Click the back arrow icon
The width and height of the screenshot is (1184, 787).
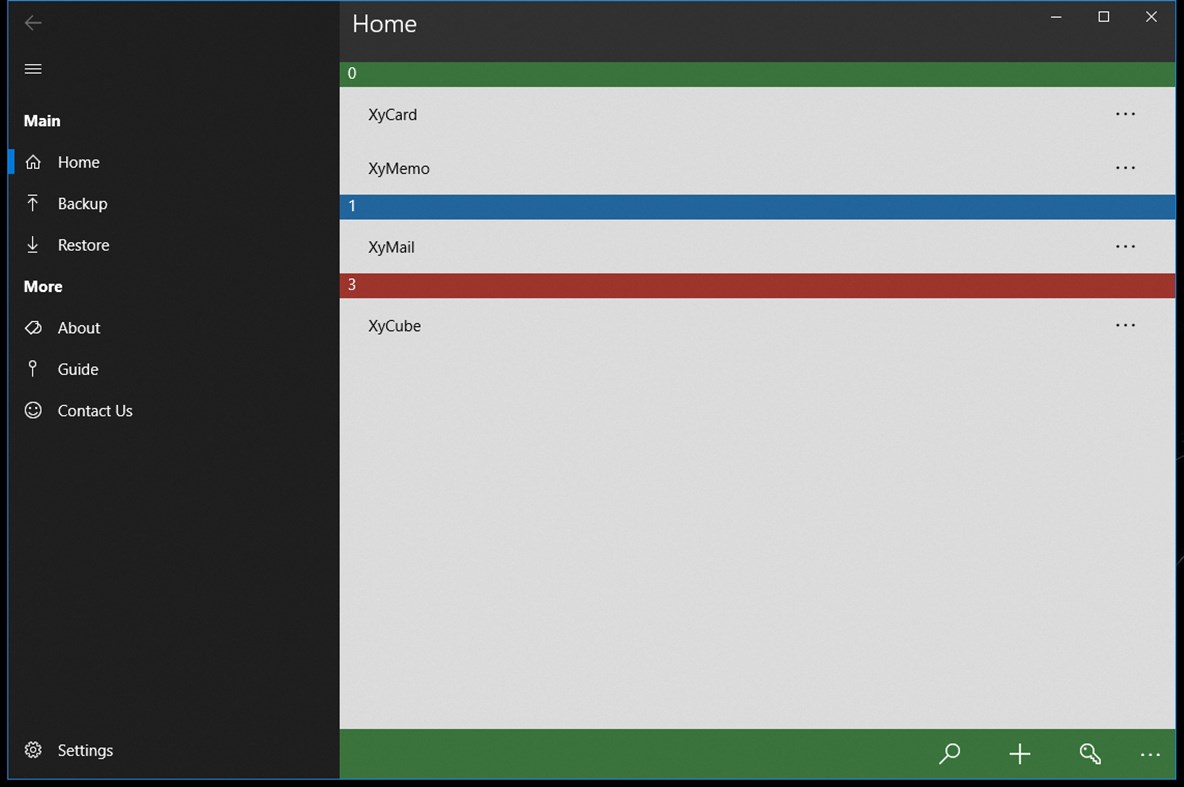click(32, 23)
